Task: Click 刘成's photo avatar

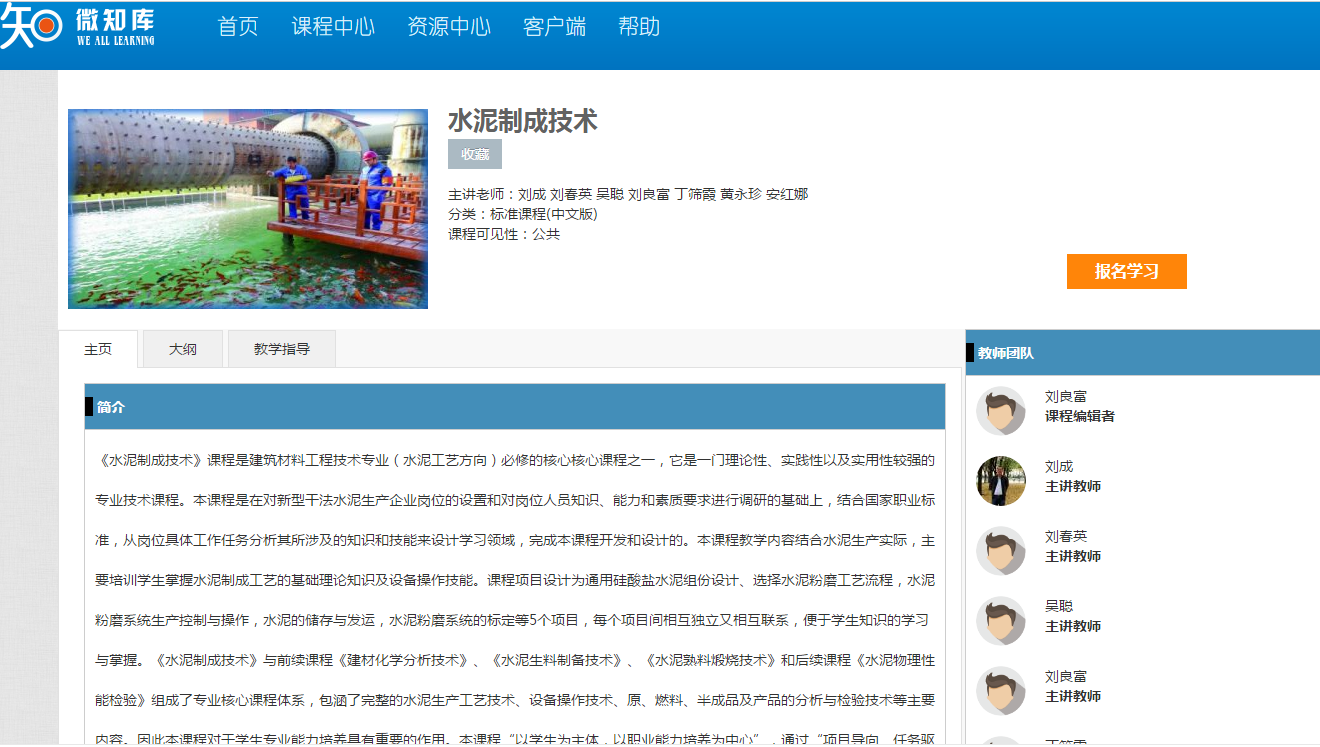Action: [1001, 481]
